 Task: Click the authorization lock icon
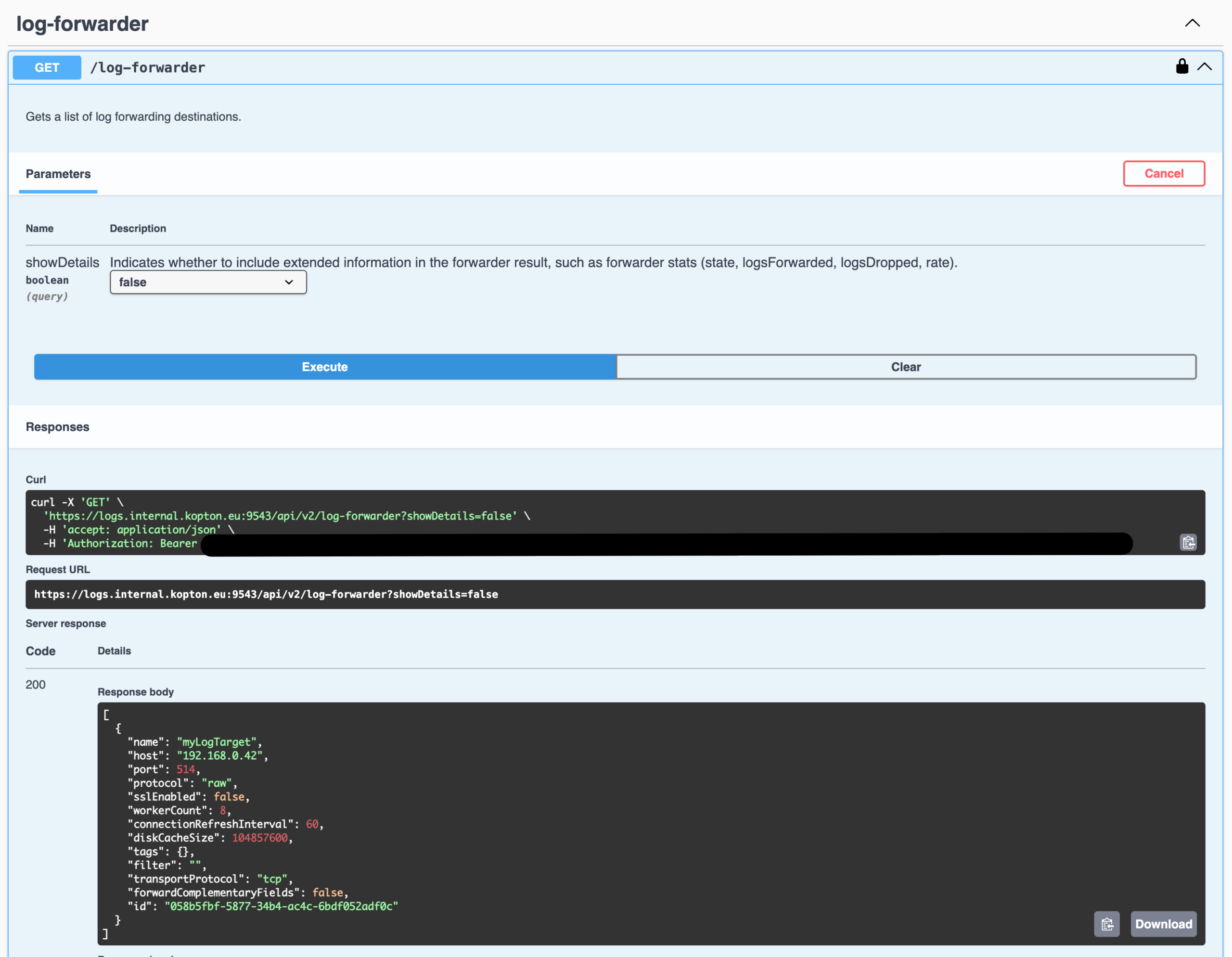1182,66
